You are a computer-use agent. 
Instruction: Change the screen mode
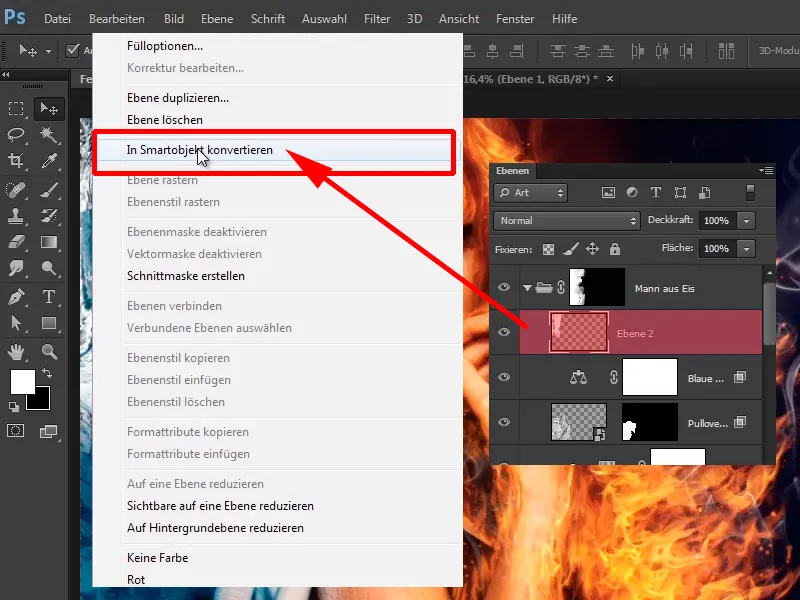tap(48, 432)
